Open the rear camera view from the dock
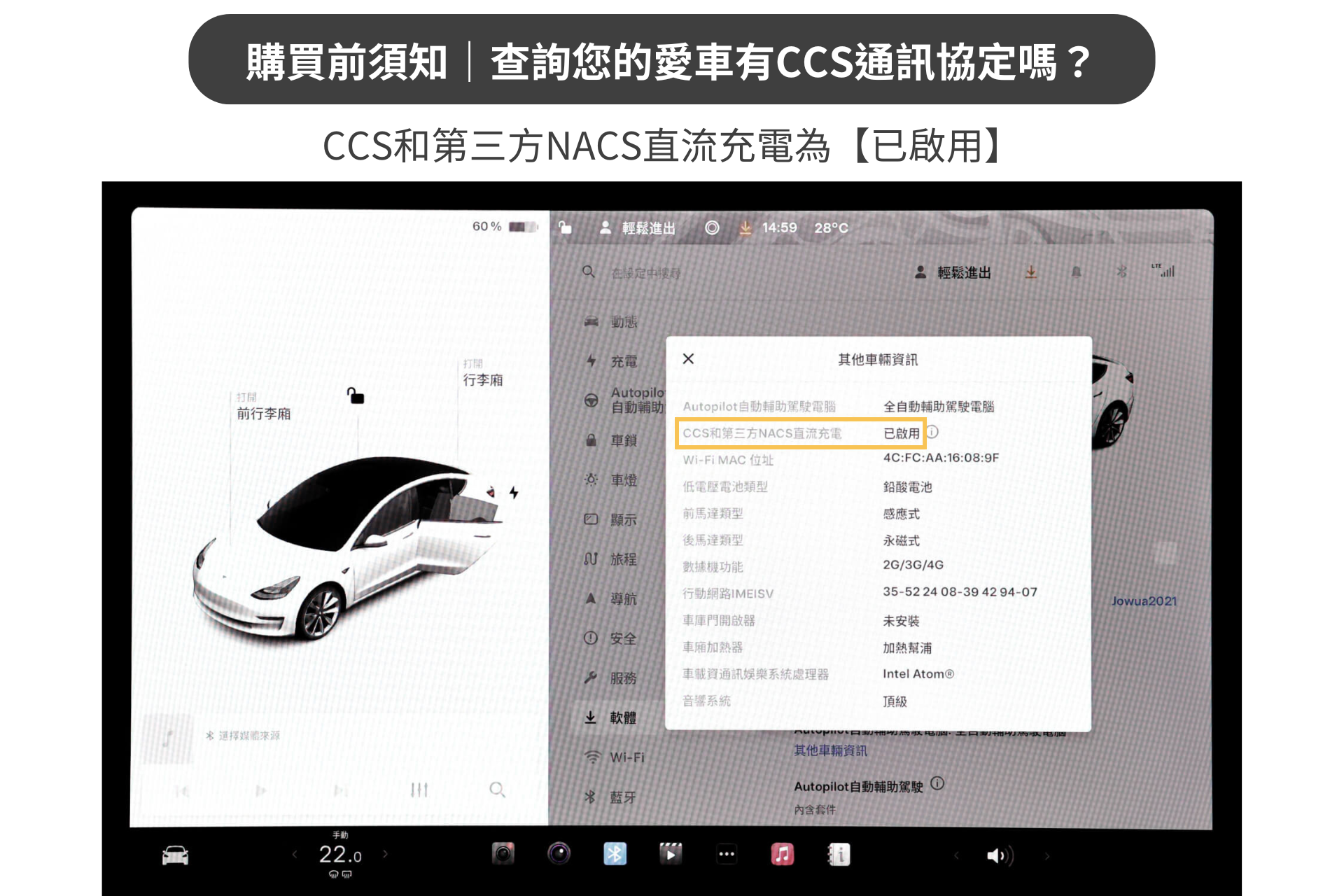The height and width of the screenshot is (896, 1344). pyautogui.click(x=503, y=854)
